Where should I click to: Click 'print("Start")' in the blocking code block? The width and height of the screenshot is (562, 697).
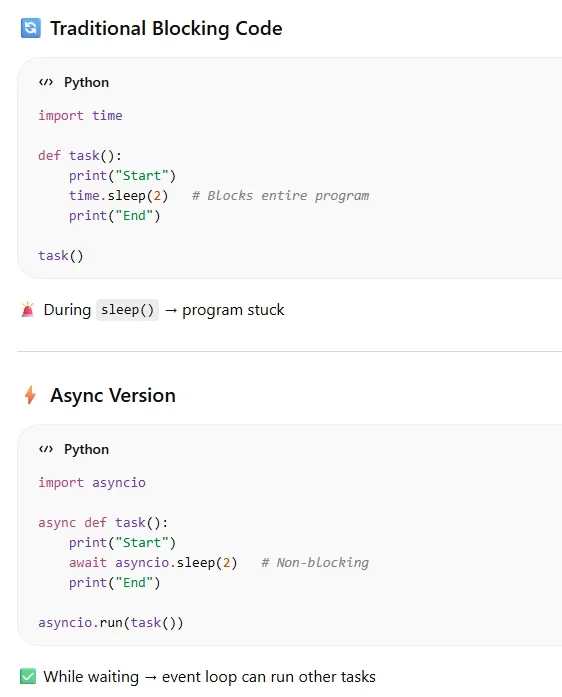click(x=122, y=176)
